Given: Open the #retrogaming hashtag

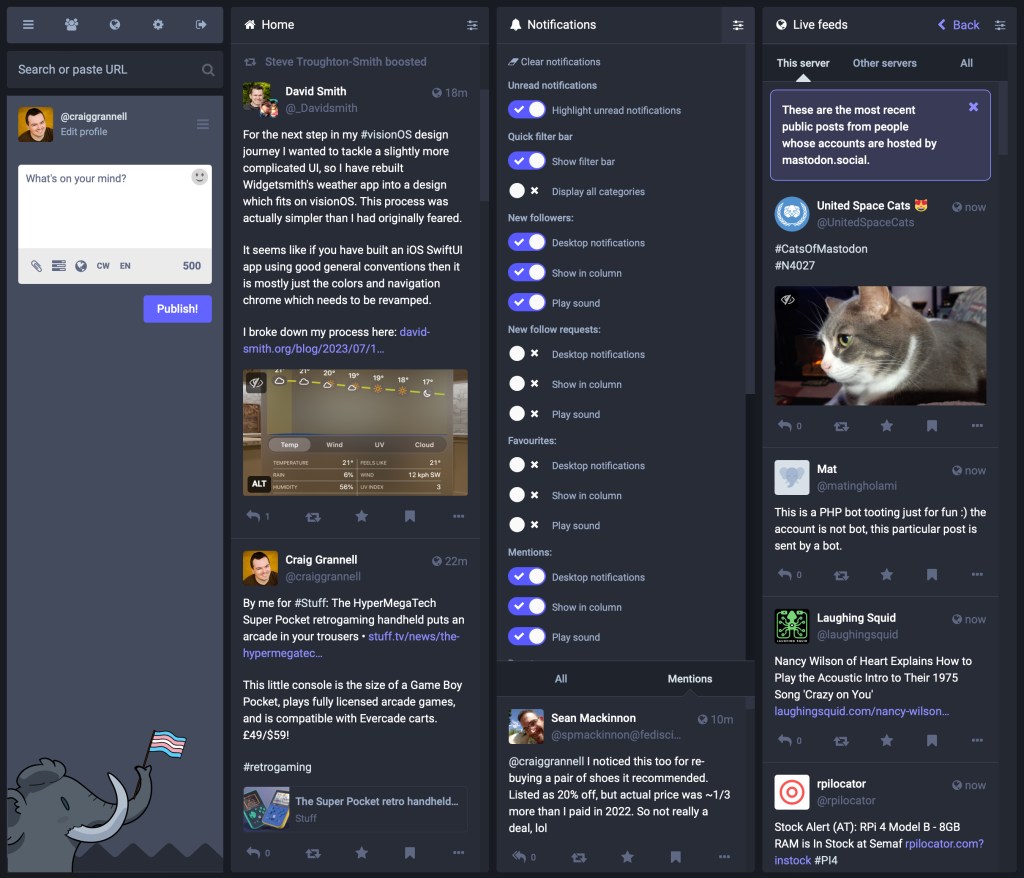Looking at the screenshot, I should 277,767.
